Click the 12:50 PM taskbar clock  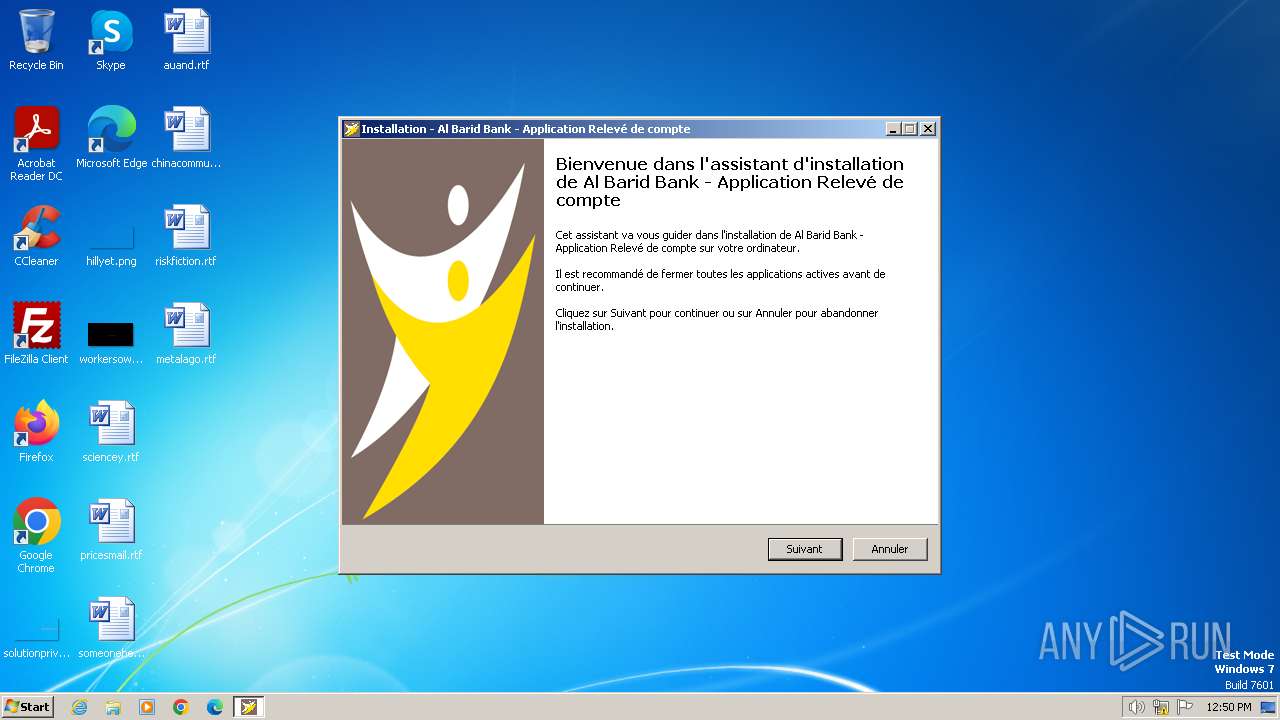click(1229, 707)
